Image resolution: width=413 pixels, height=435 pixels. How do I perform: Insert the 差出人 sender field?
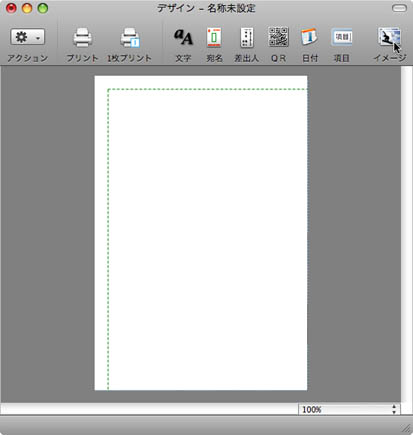pyautogui.click(x=246, y=37)
